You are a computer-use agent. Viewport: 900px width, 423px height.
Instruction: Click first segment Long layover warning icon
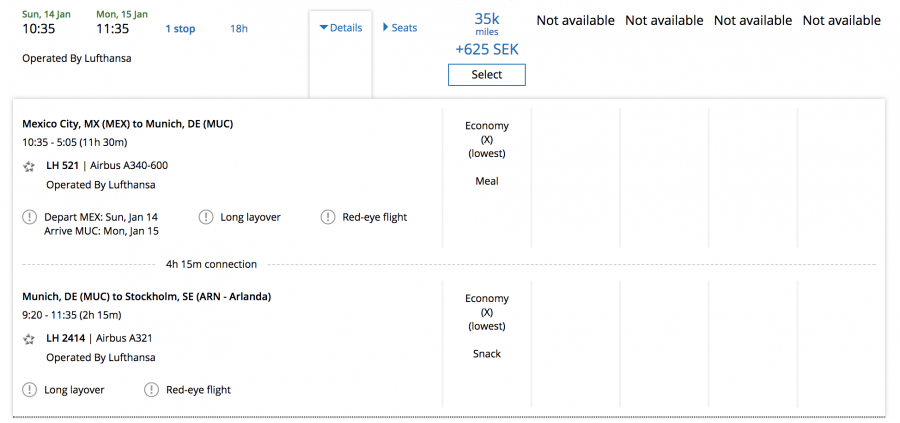[x=206, y=217]
